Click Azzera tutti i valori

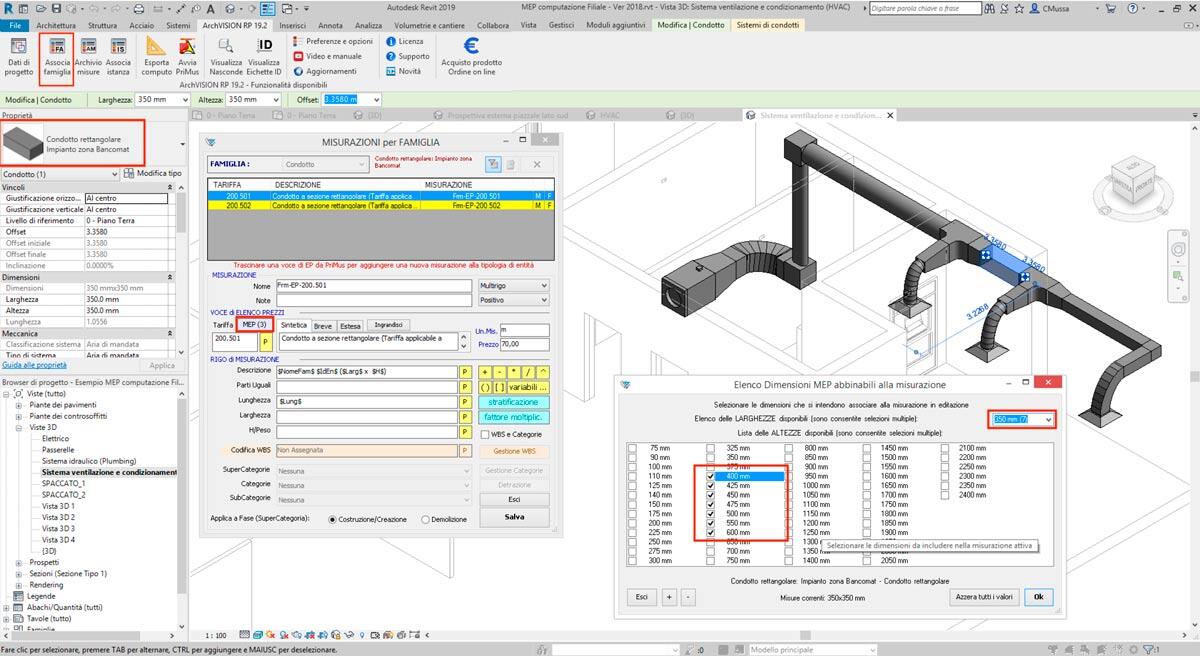pos(985,596)
